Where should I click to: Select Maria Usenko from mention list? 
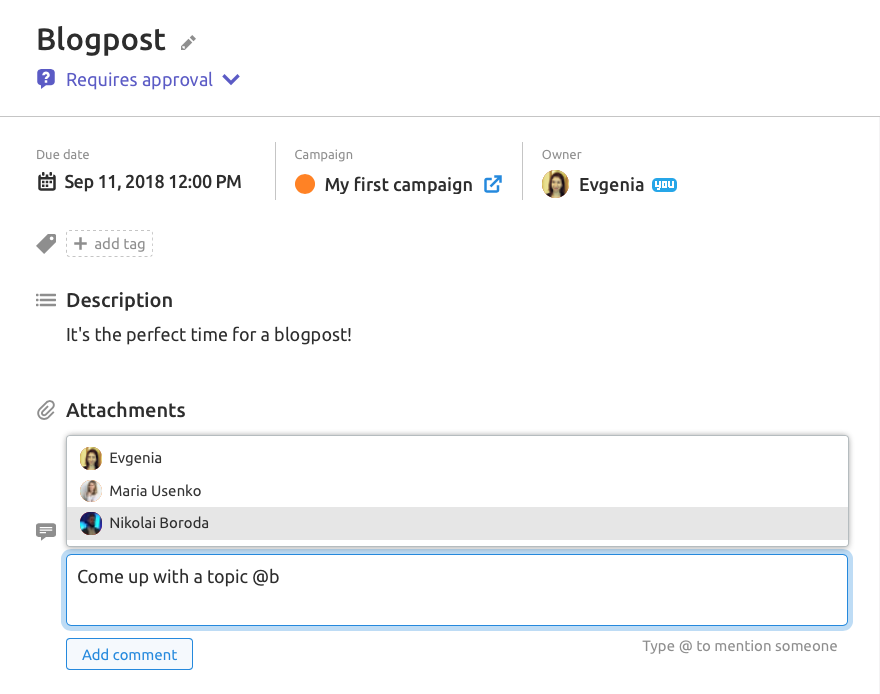[457, 491]
